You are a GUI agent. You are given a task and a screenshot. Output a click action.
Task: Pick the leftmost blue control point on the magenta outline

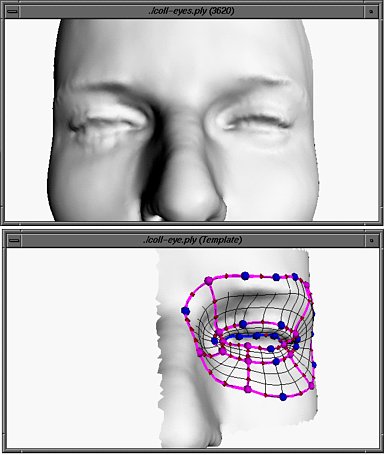pos(185,311)
